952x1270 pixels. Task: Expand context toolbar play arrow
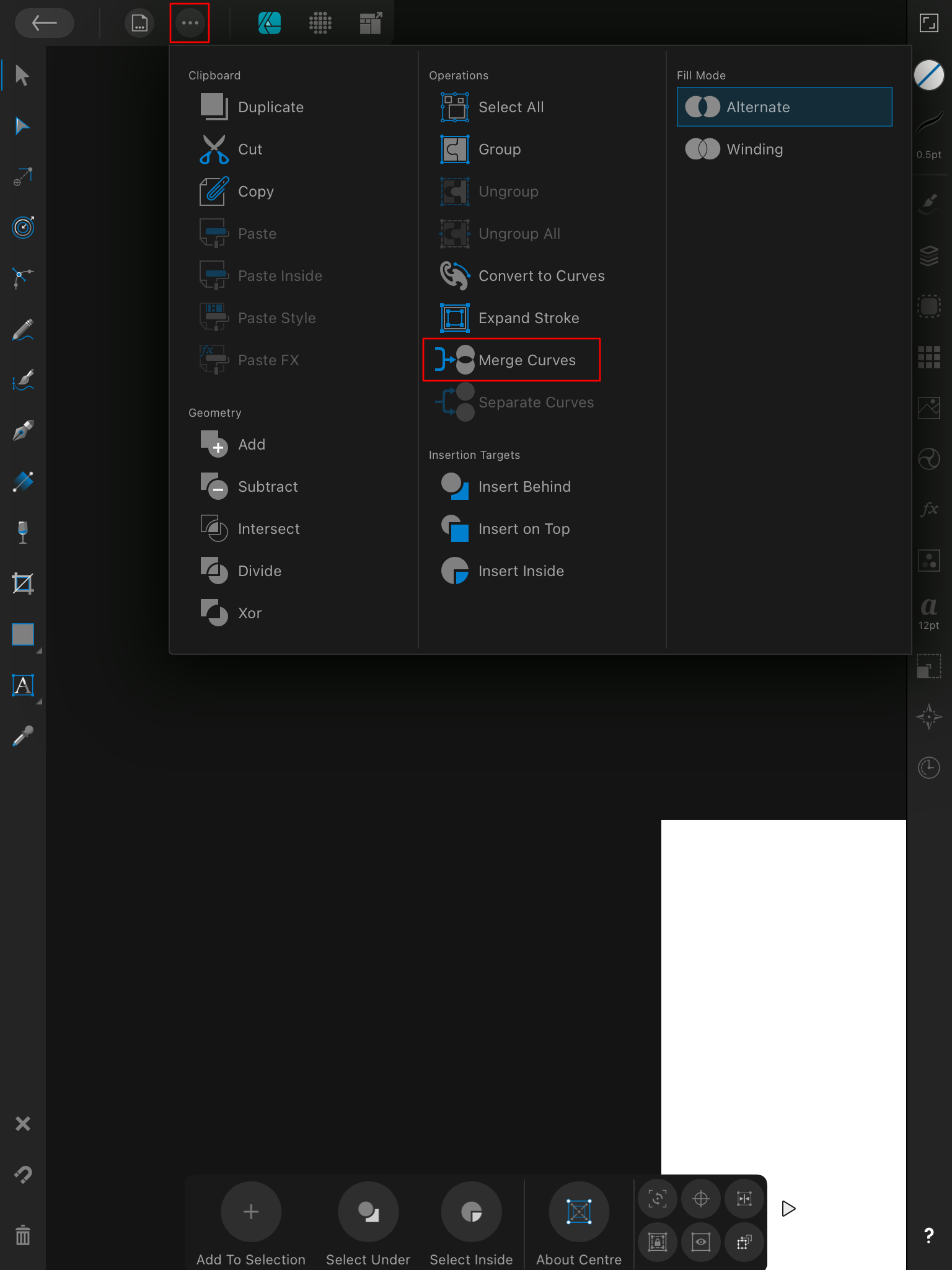[788, 1209]
